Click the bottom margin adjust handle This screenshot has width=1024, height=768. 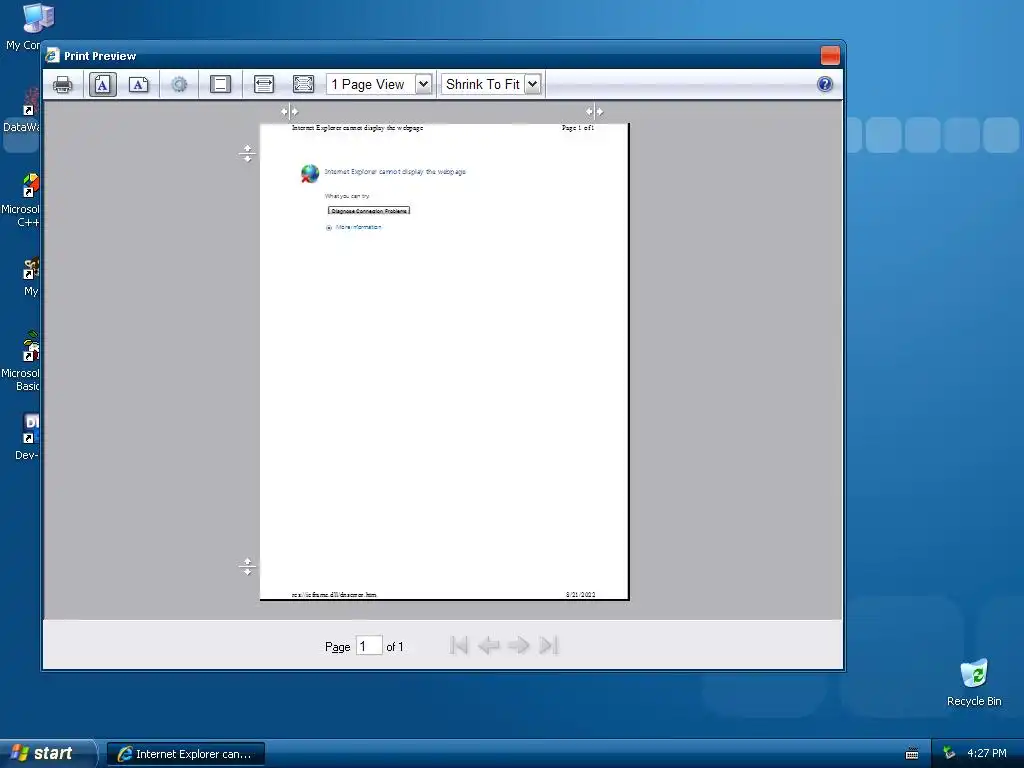(247, 566)
